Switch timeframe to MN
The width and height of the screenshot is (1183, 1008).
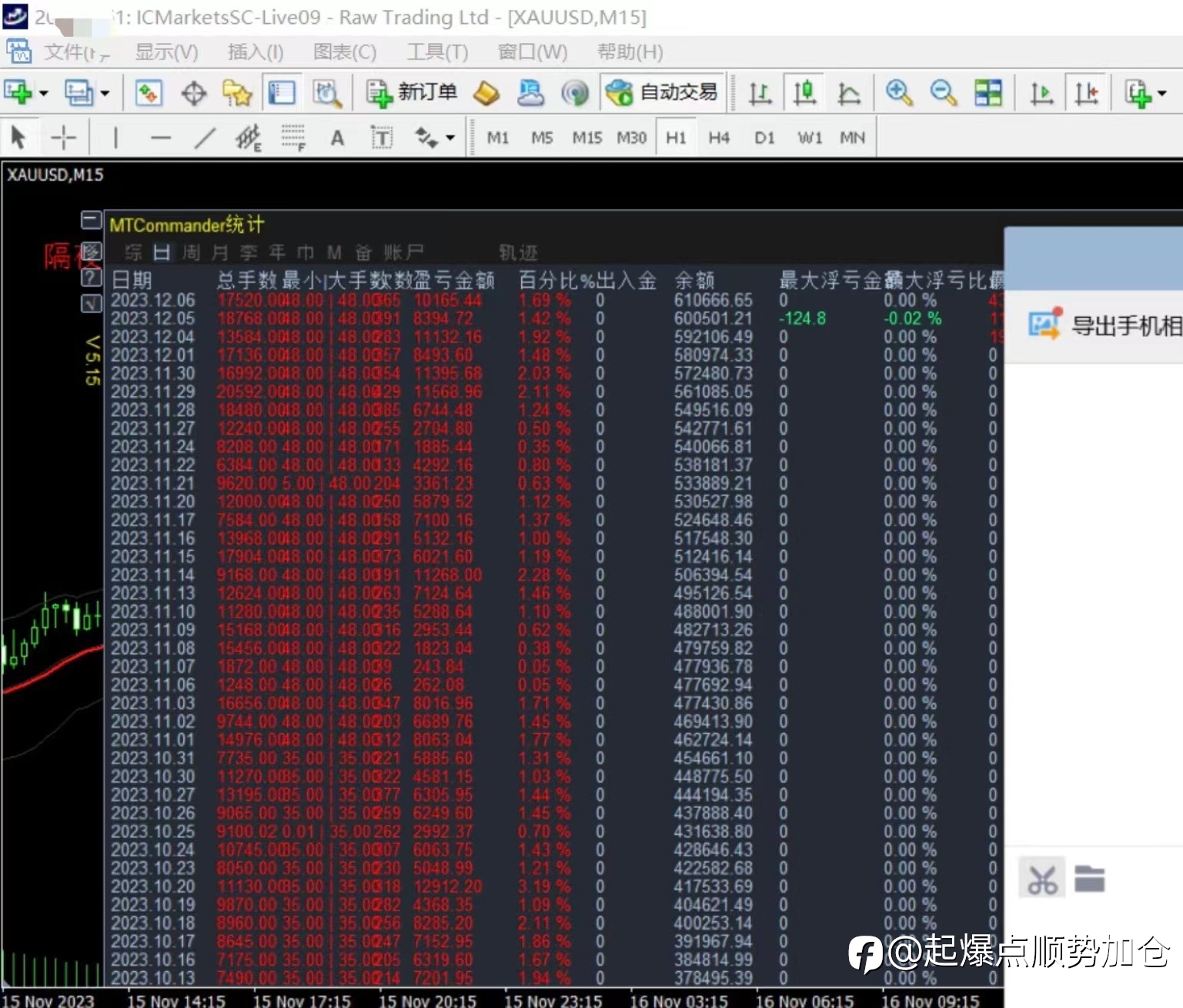[x=852, y=138]
